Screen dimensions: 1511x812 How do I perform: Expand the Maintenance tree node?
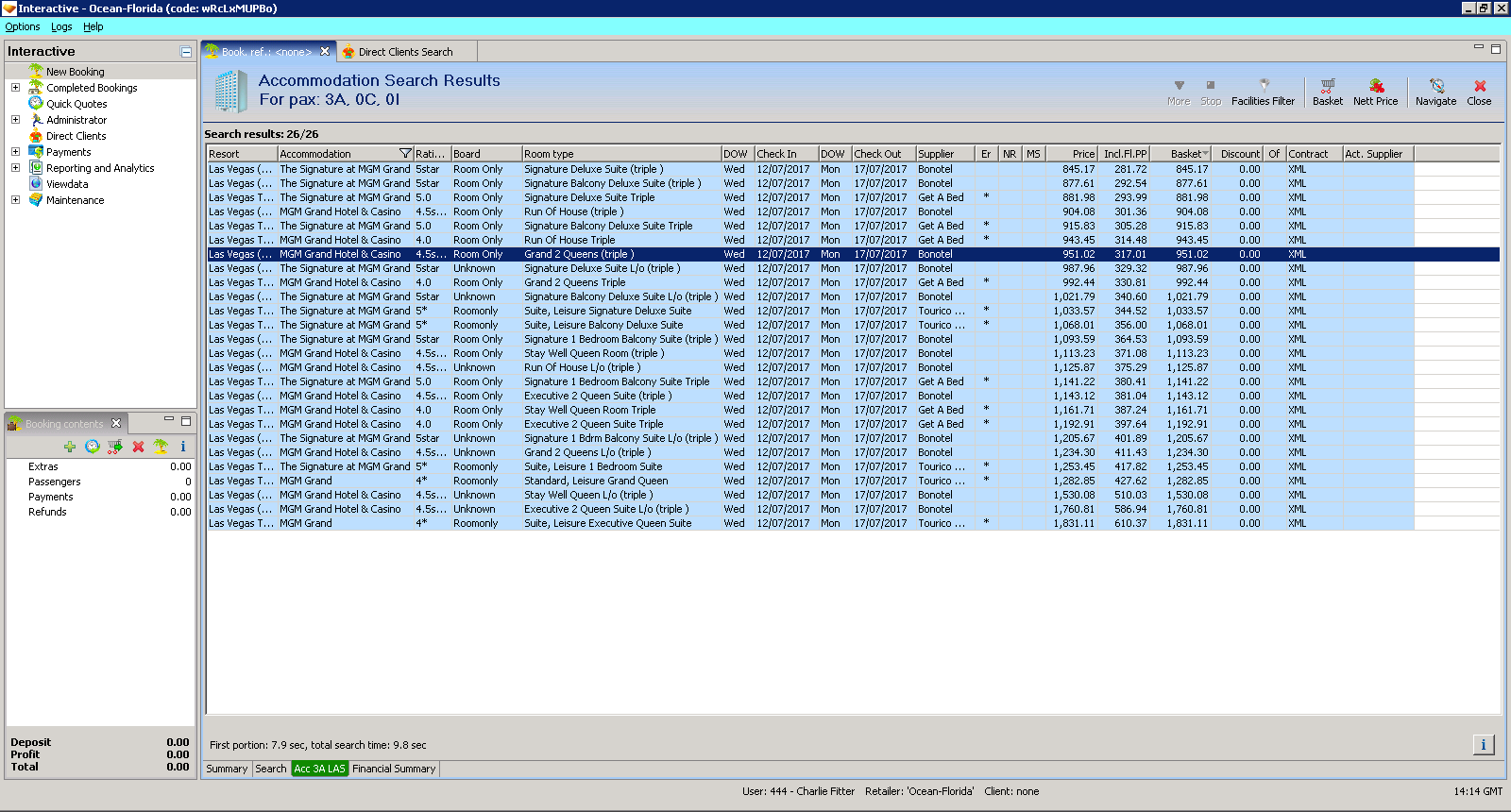15,200
